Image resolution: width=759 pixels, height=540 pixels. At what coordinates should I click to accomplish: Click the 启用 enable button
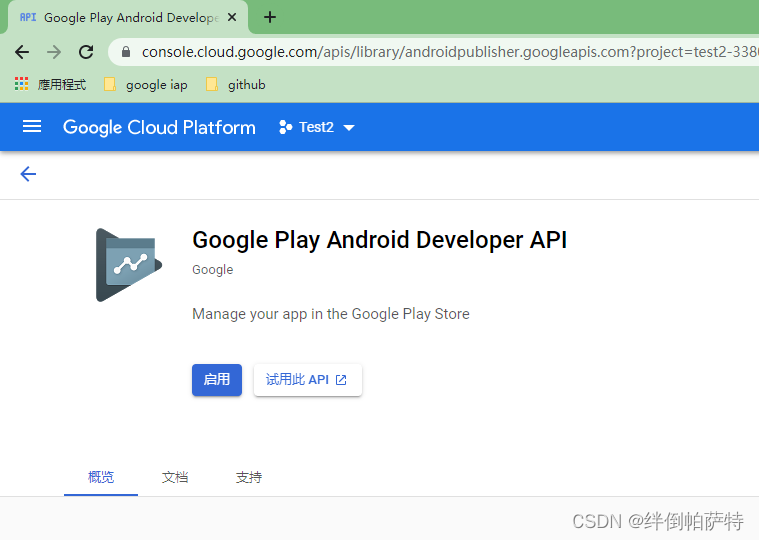(x=217, y=380)
